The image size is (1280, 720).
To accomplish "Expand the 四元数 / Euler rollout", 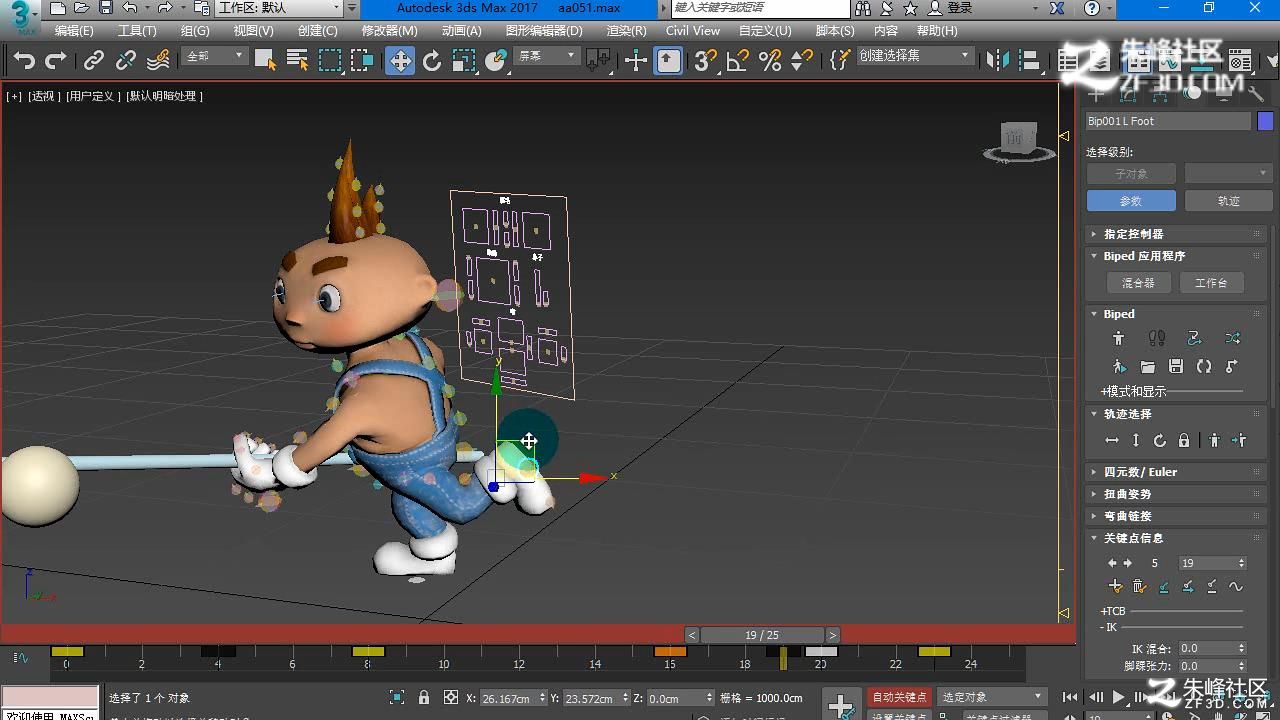I will tap(1176, 472).
